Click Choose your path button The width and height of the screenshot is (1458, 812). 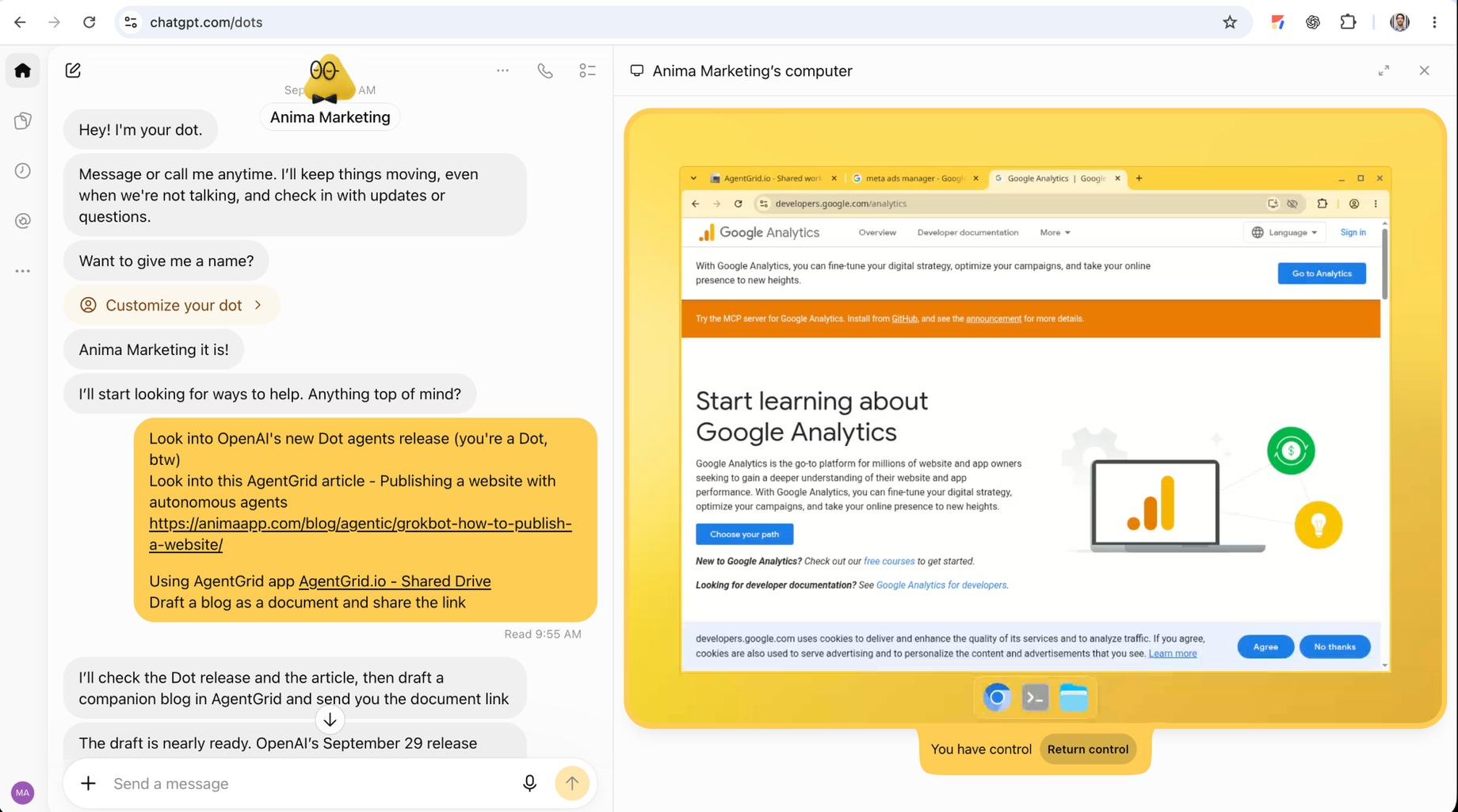[x=744, y=534]
